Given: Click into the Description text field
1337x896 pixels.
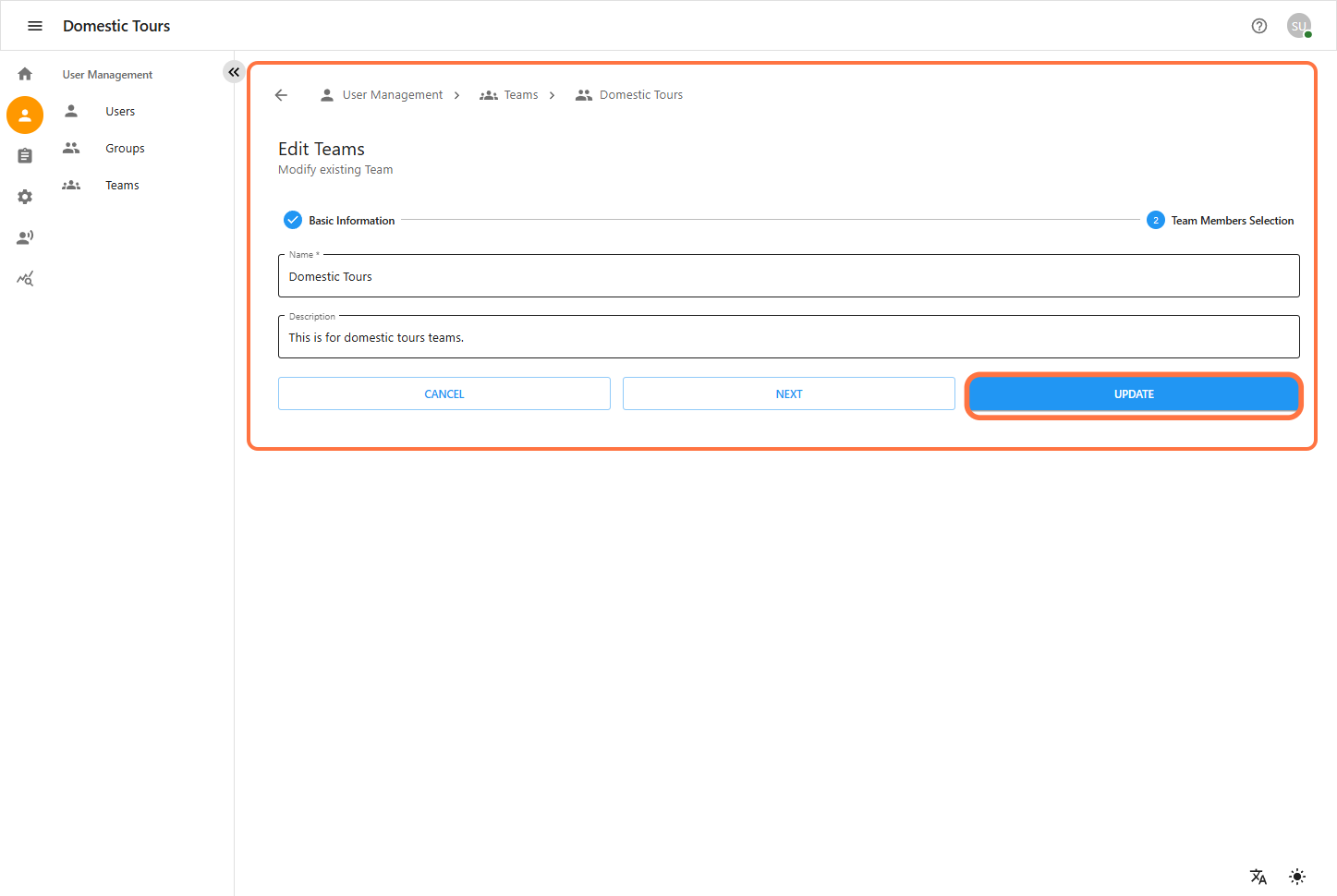Looking at the screenshot, I should (x=788, y=337).
